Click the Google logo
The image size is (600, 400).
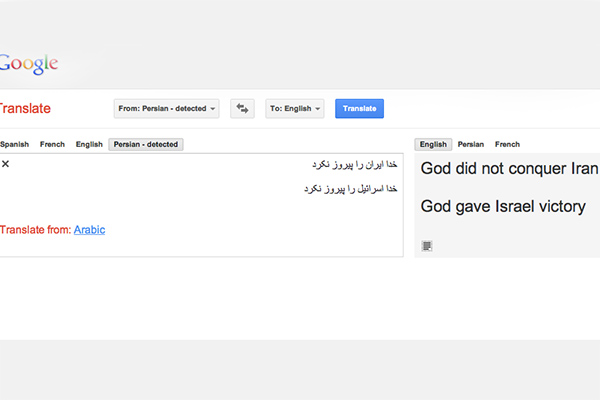coord(28,64)
